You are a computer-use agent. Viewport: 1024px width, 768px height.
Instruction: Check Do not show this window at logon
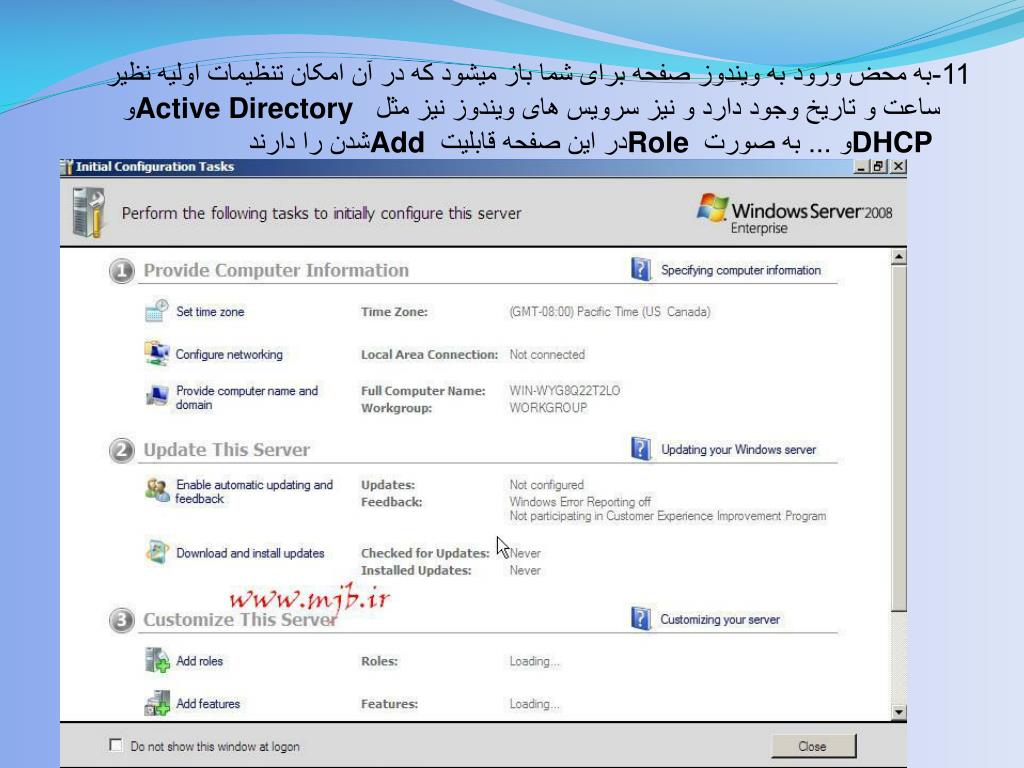point(116,745)
